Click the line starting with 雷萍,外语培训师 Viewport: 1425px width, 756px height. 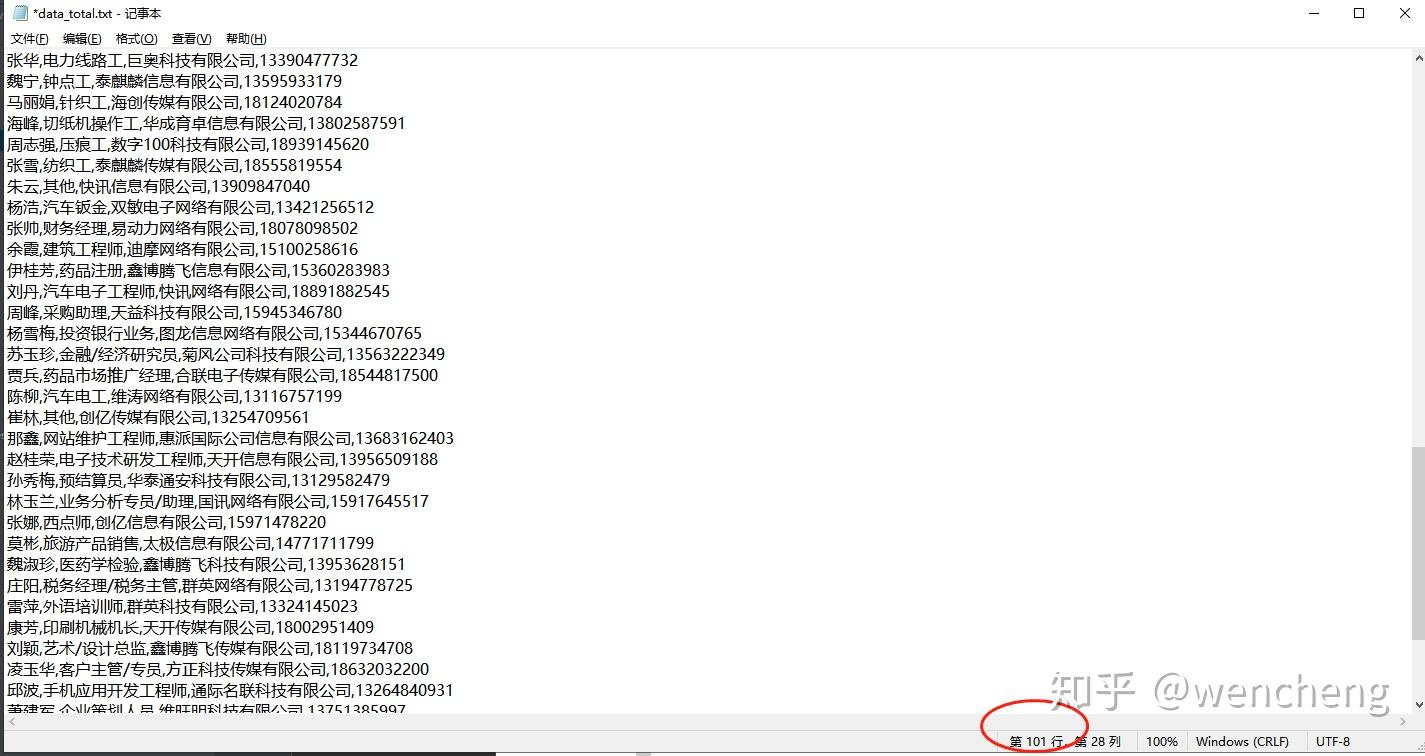pos(182,606)
